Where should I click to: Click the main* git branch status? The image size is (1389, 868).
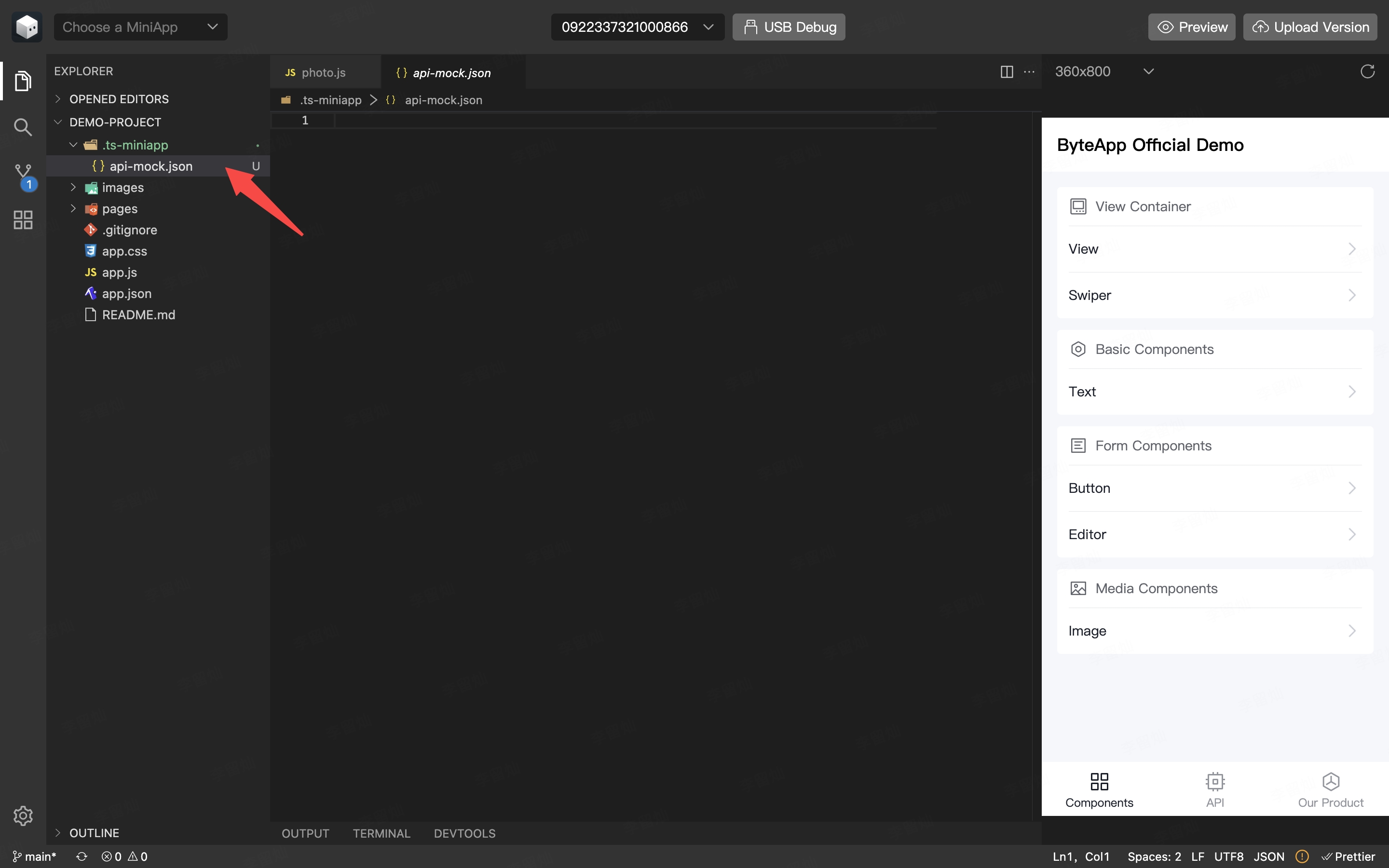click(x=34, y=856)
